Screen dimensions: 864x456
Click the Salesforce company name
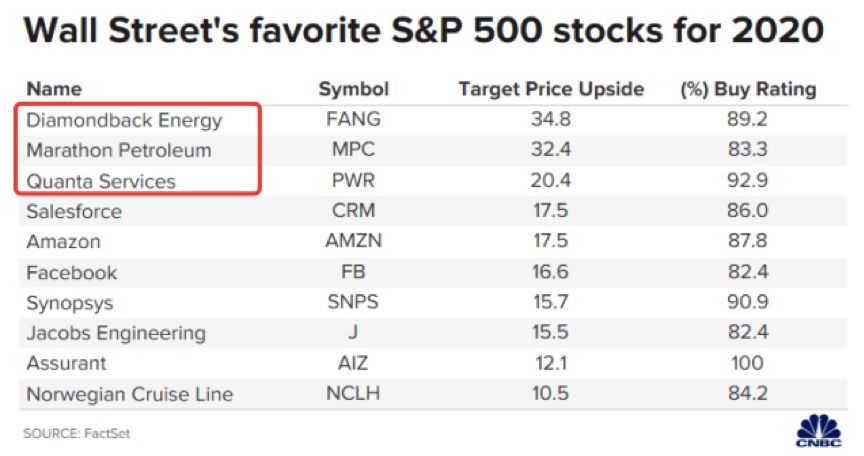click(x=74, y=212)
